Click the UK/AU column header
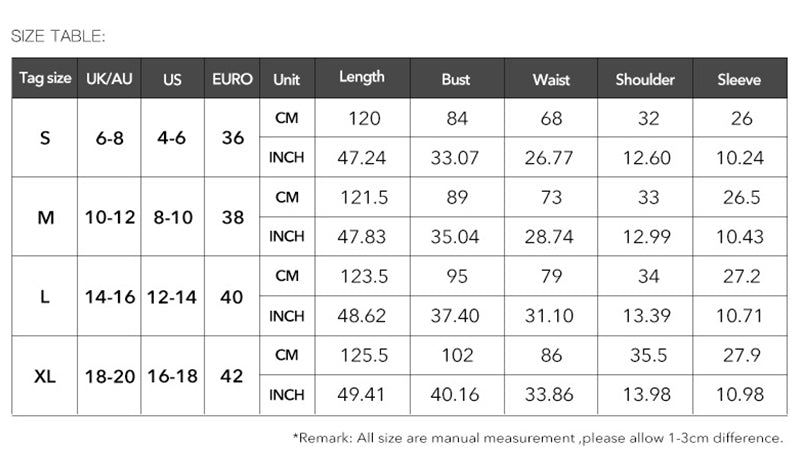Viewport: 800px width, 465px height. 109,79
